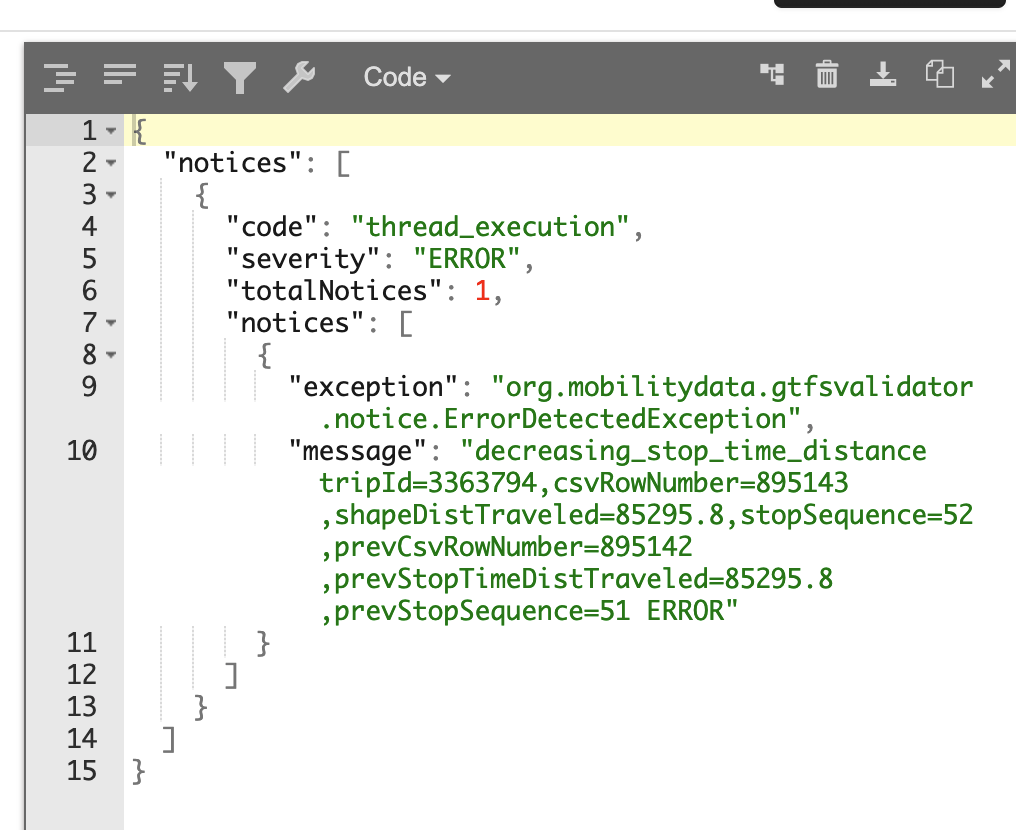Click the trash icon to clear the document
1016x830 pixels.
pos(827,74)
